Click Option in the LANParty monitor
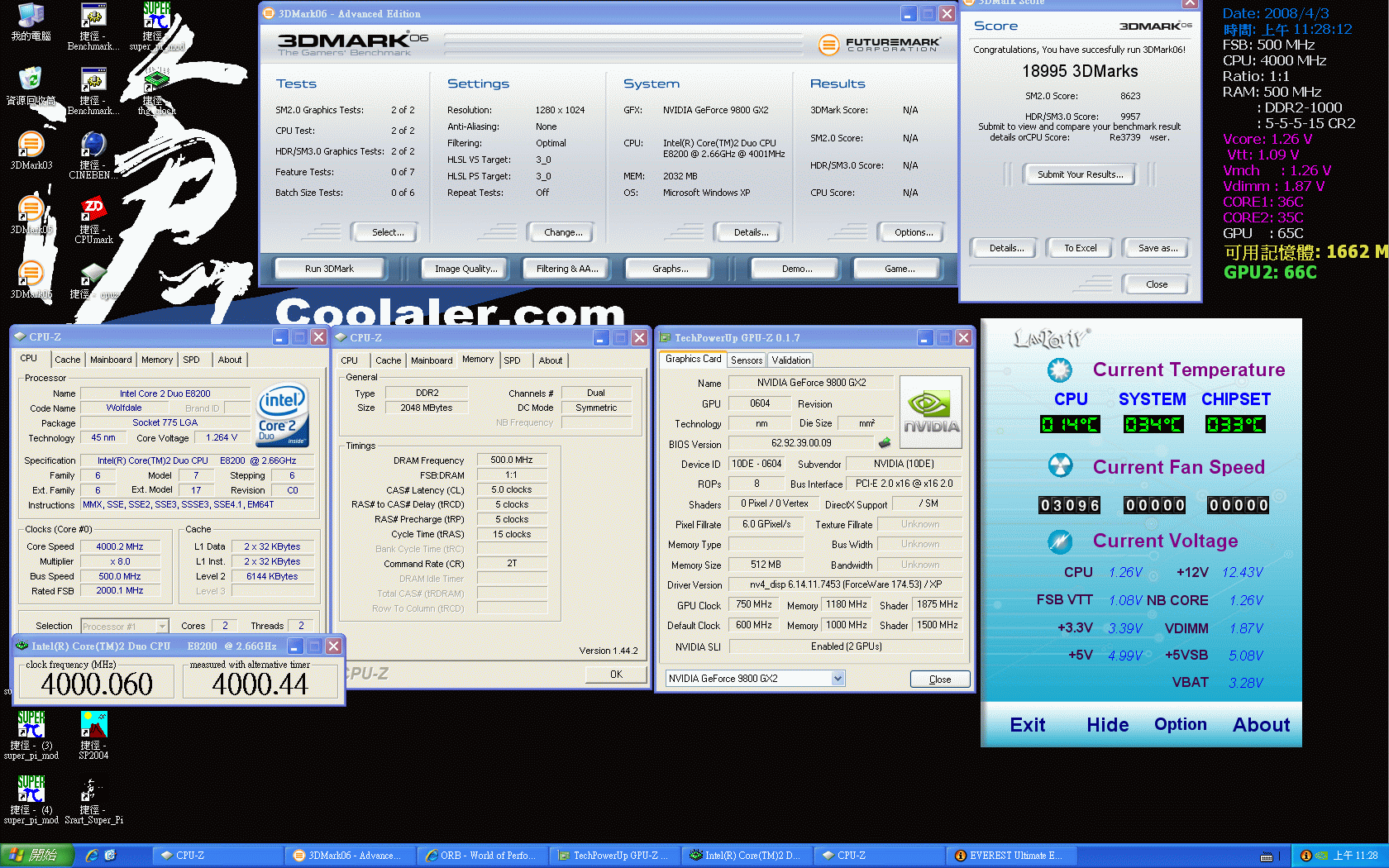Viewport: 1389px width, 868px height. click(x=1180, y=724)
